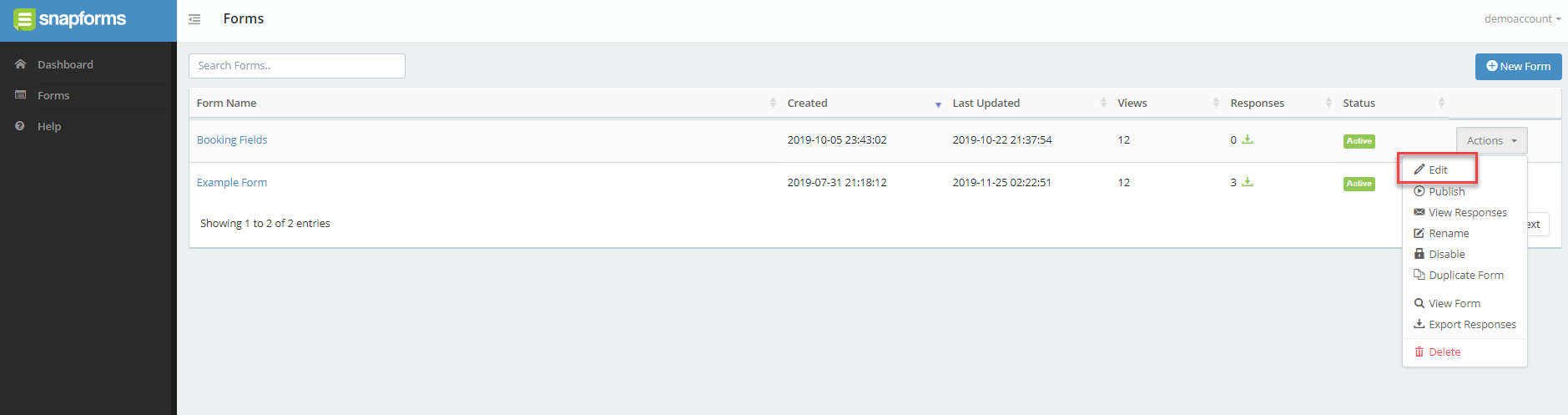The image size is (1568, 415).
Task: Click the Dashboard home icon in sidebar
Action: point(21,64)
